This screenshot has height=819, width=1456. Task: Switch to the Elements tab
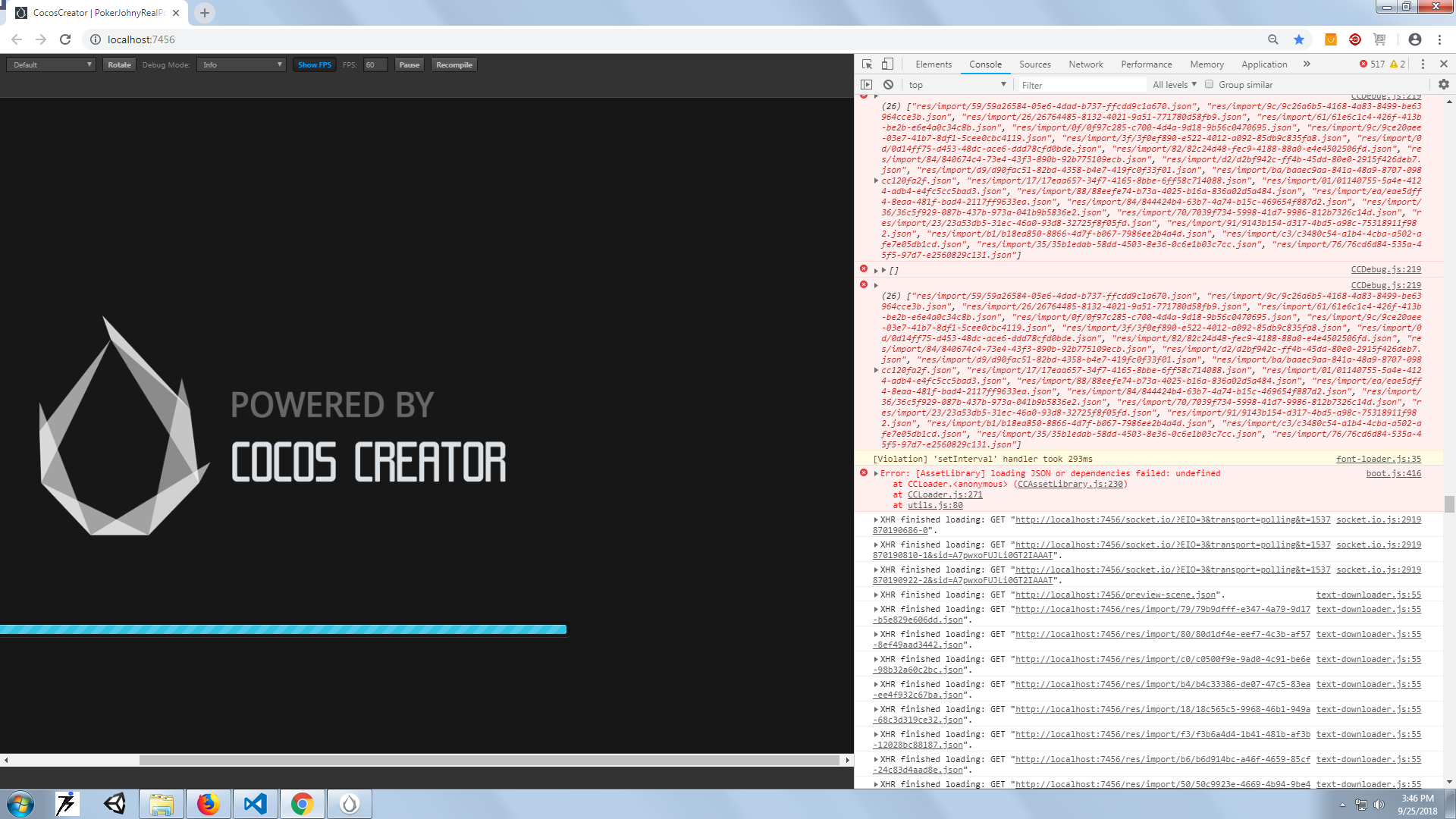(x=934, y=64)
